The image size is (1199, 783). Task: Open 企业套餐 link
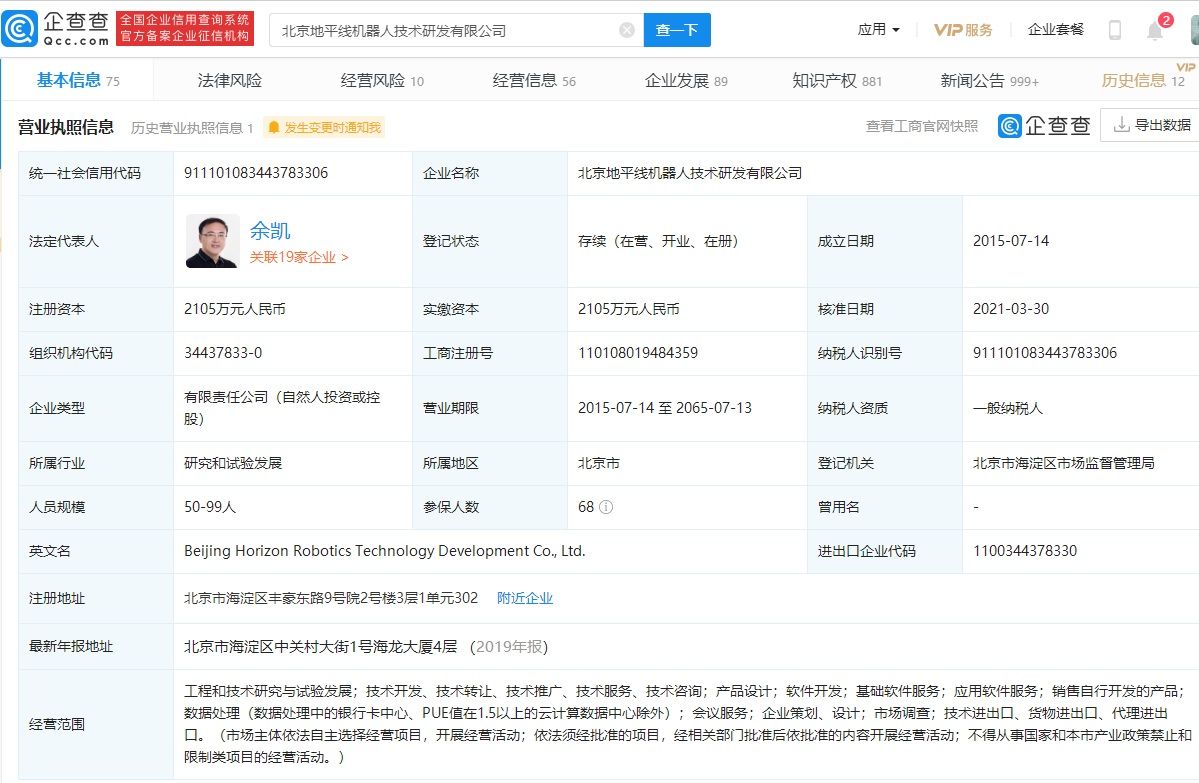click(1055, 30)
